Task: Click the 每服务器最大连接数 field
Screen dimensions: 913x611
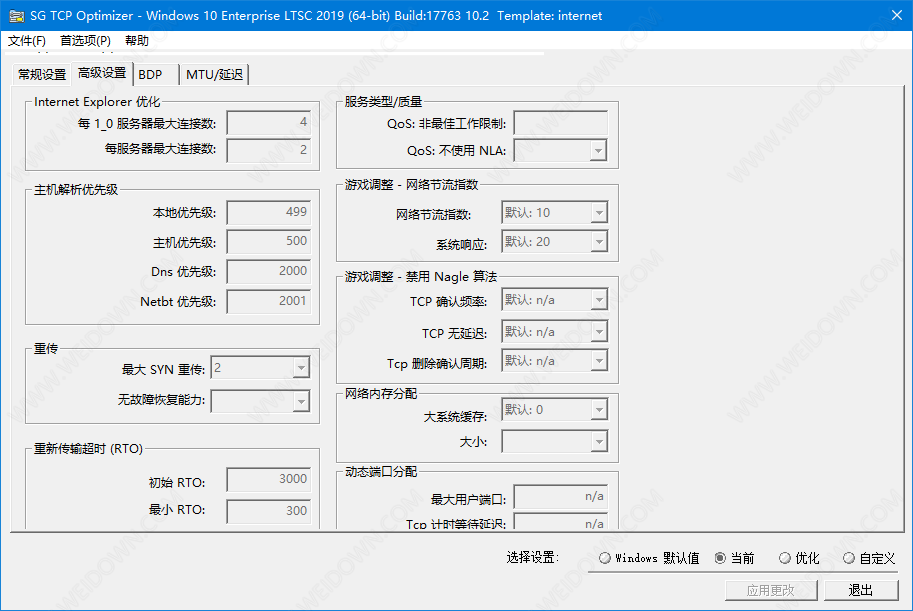Action: (x=269, y=150)
